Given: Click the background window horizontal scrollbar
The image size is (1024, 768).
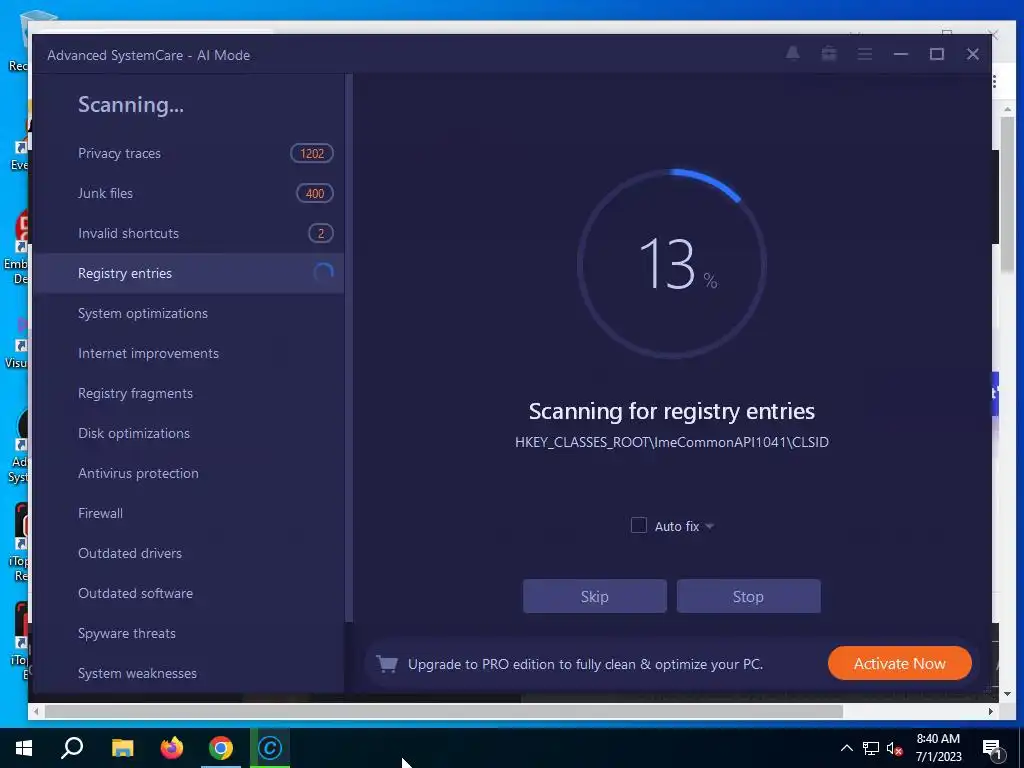Looking at the screenshot, I should pyautogui.click(x=443, y=711).
